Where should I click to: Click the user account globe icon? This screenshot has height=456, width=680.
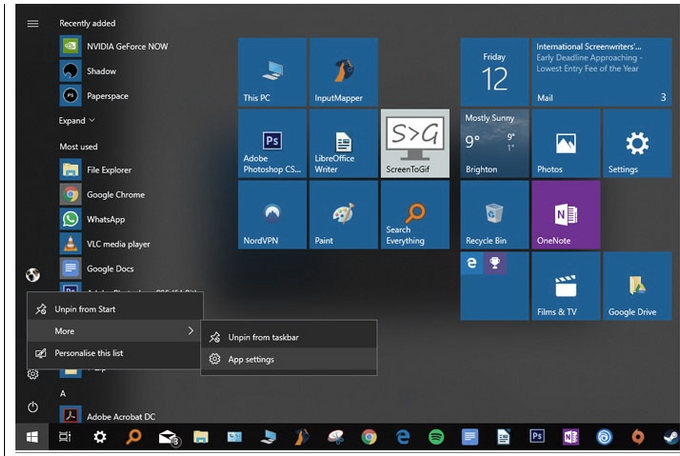[33, 275]
